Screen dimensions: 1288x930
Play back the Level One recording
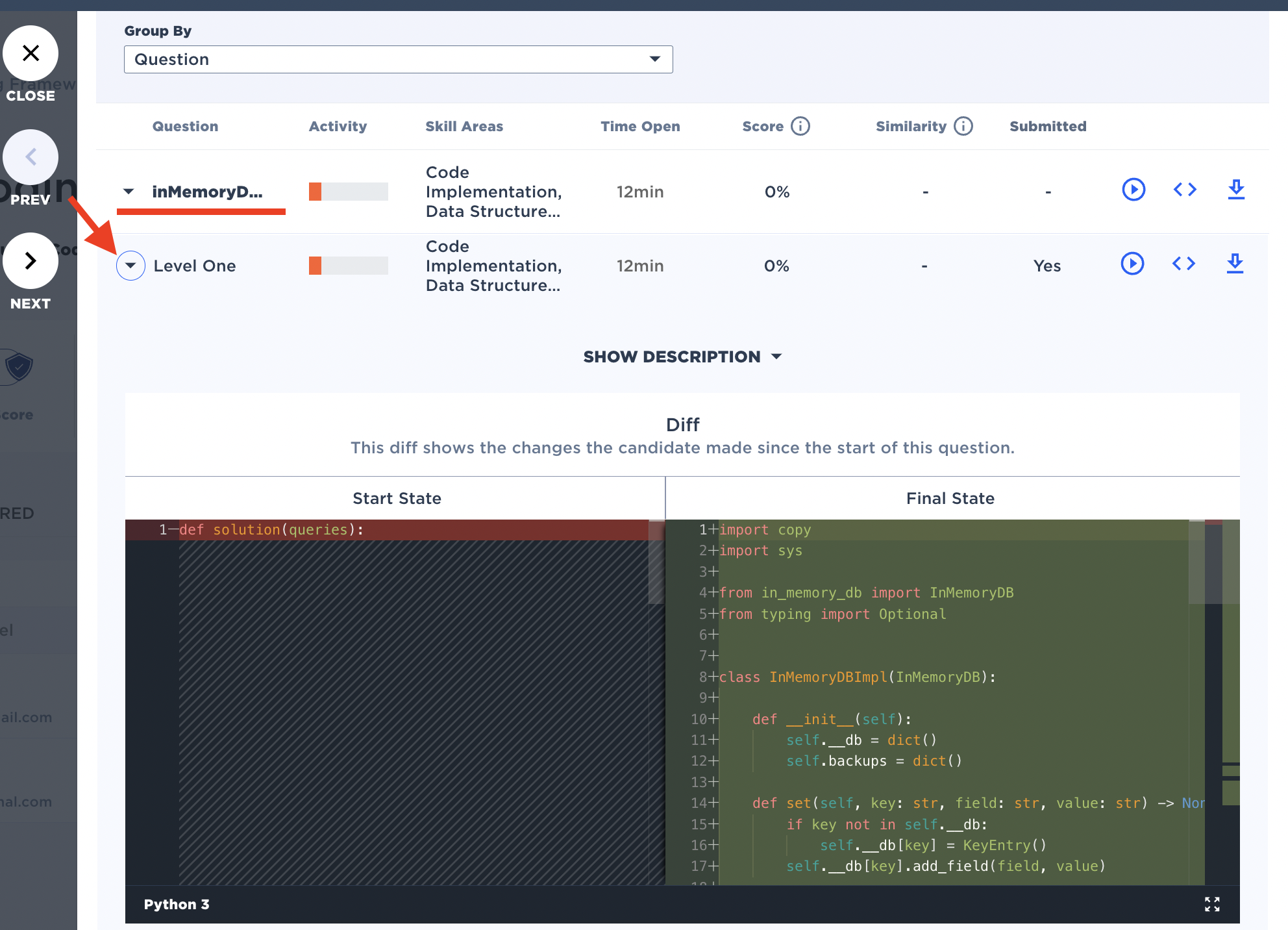click(1132, 264)
